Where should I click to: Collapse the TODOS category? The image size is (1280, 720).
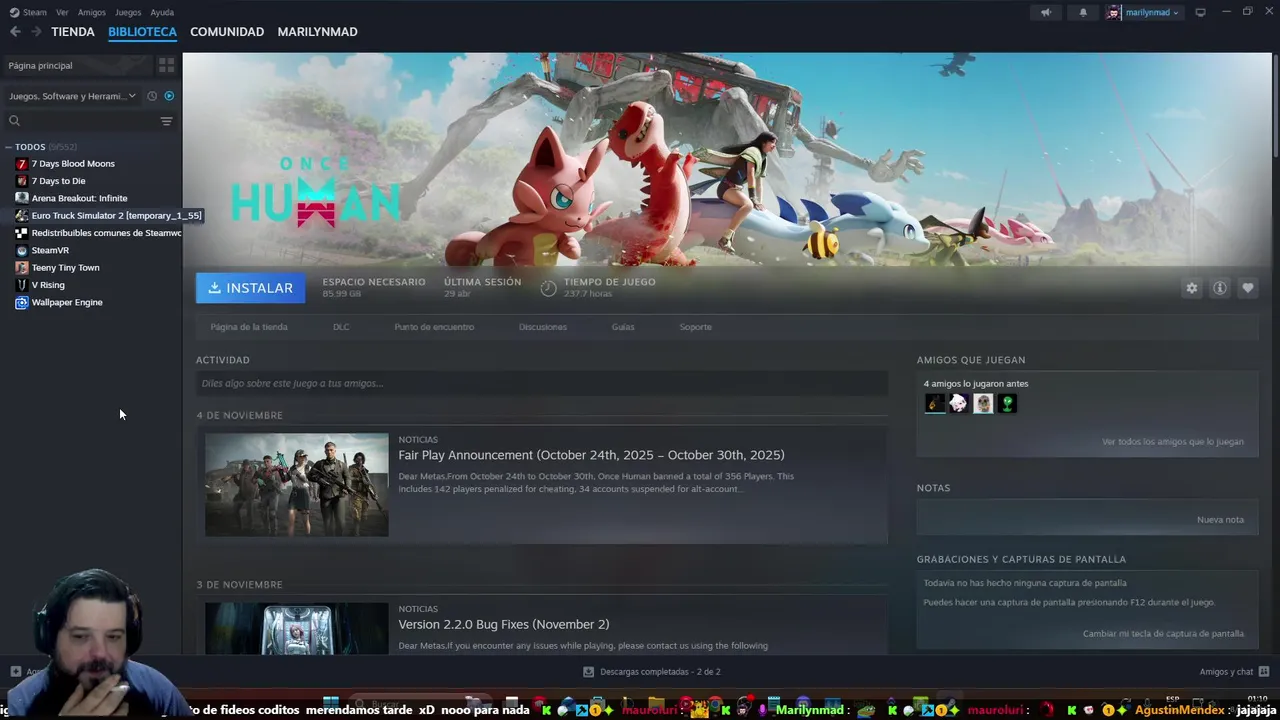[8, 147]
